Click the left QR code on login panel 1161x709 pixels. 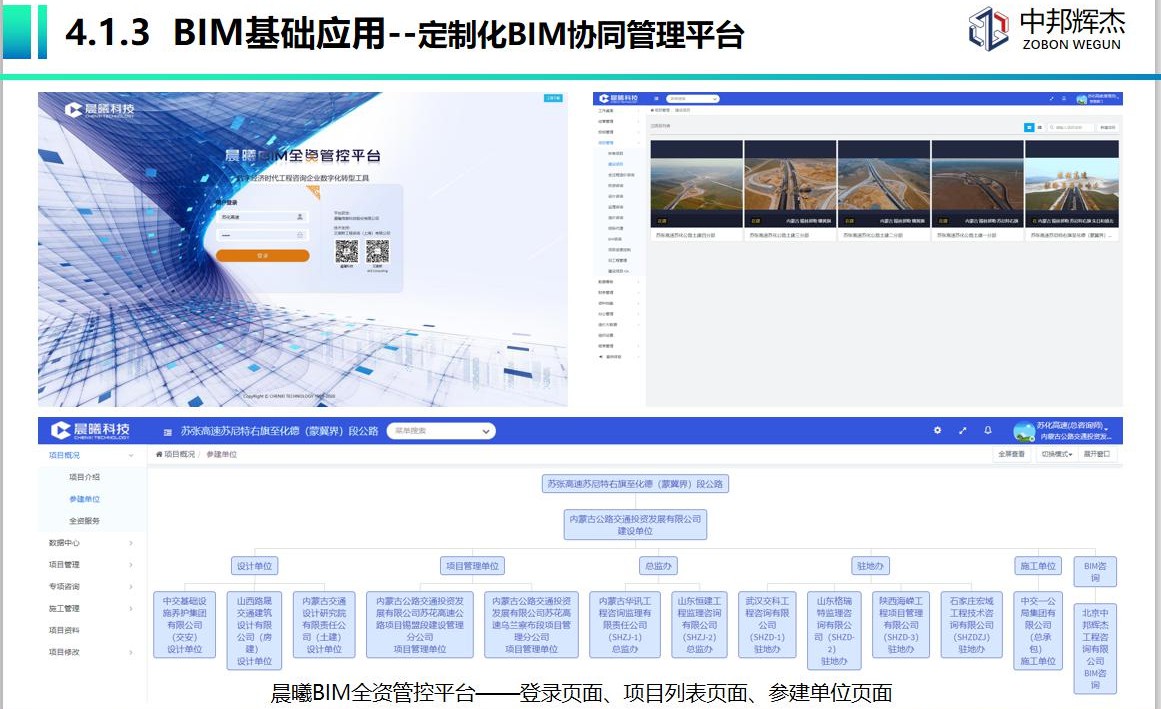coord(347,252)
